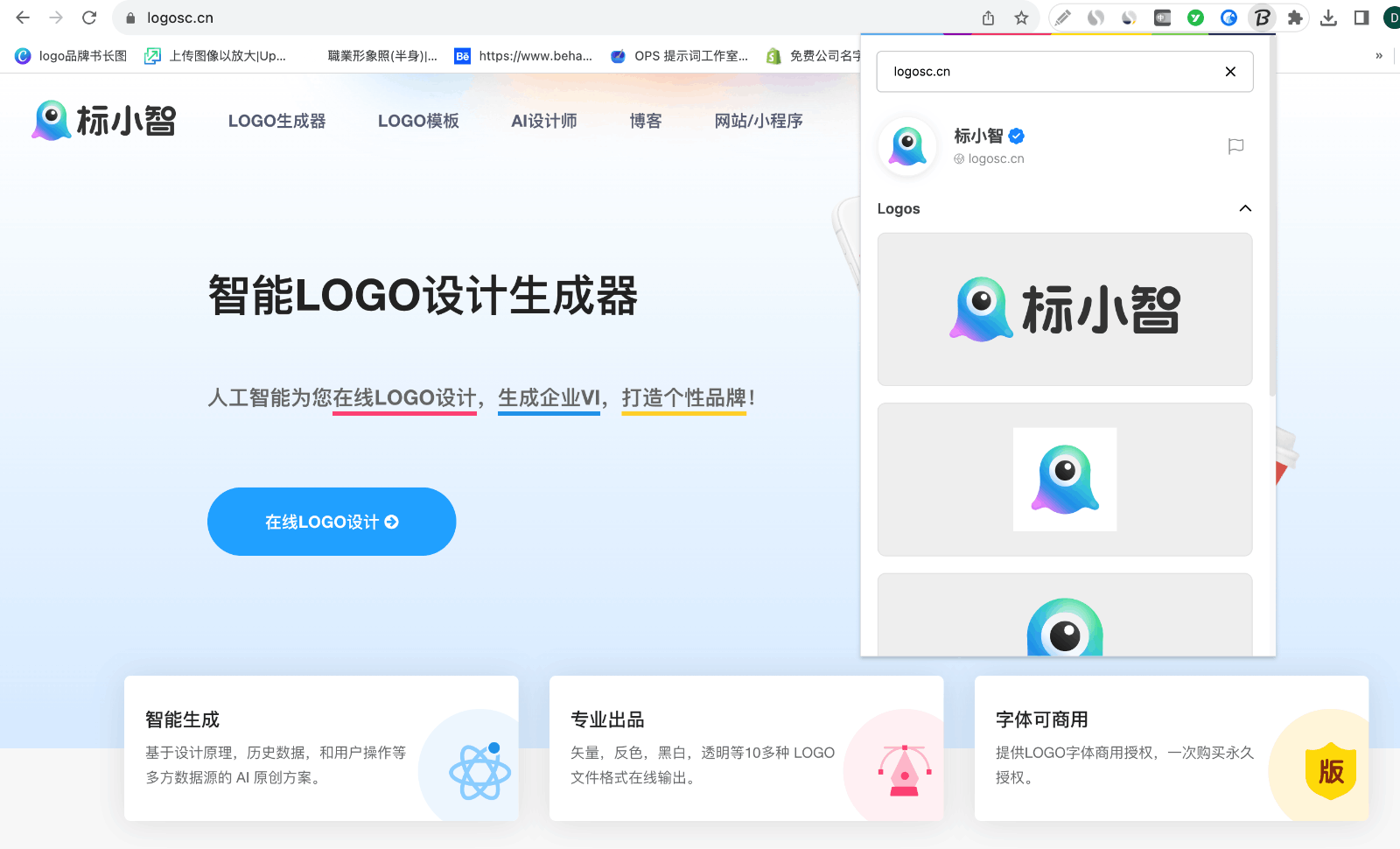The width and height of the screenshot is (1400, 849).
Task: Click the extensions puzzle-piece icon
Action: (x=1296, y=18)
